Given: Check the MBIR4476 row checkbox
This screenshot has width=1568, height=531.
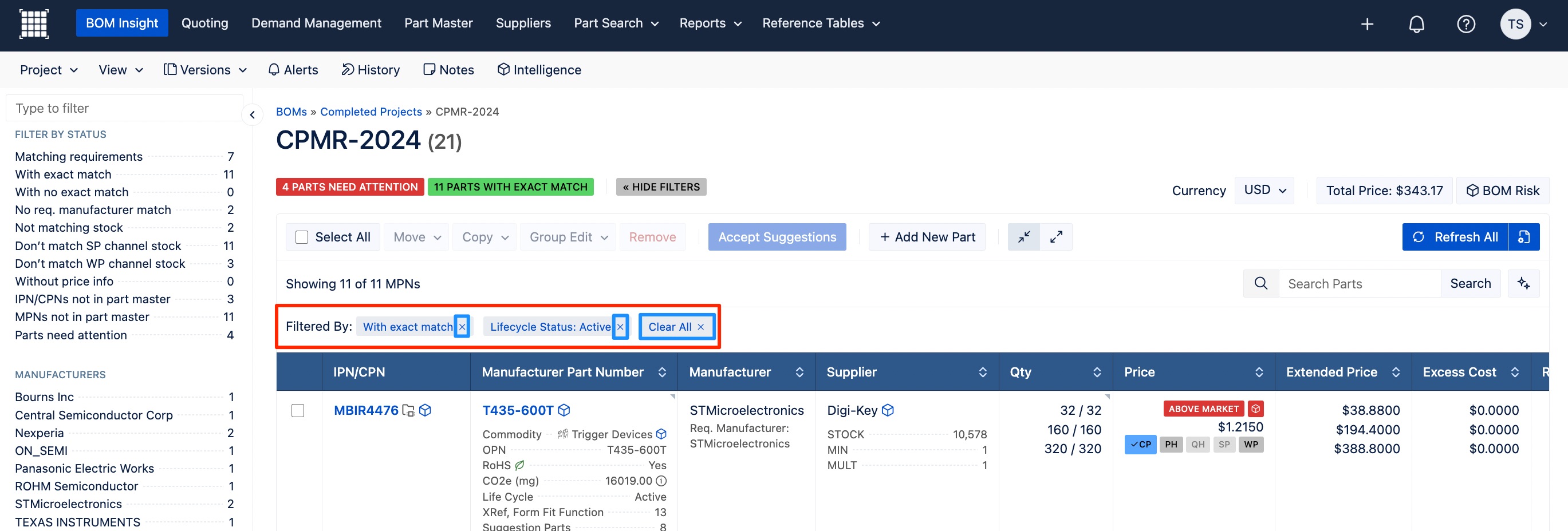Looking at the screenshot, I should pos(298,411).
